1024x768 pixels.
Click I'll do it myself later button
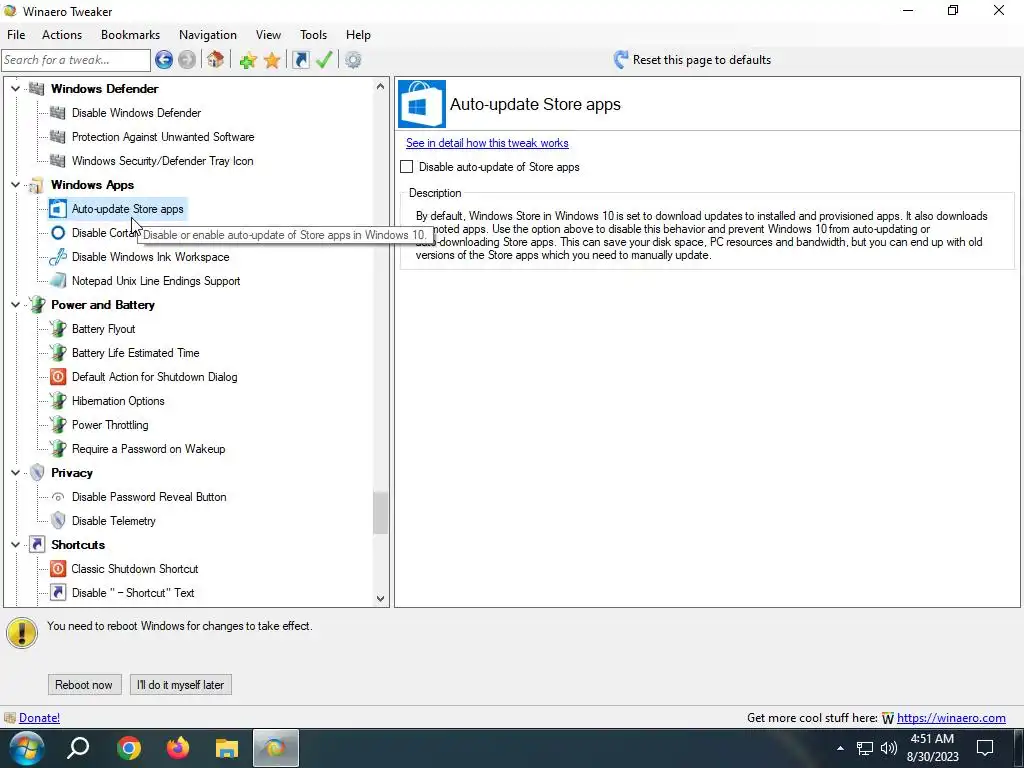tap(181, 684)
